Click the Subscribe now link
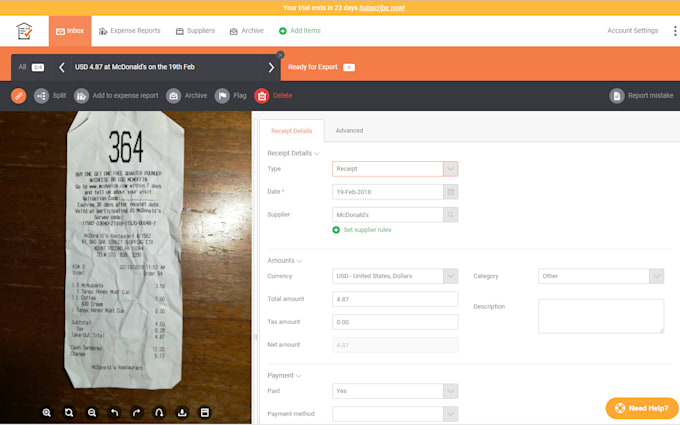 point(382,7)
